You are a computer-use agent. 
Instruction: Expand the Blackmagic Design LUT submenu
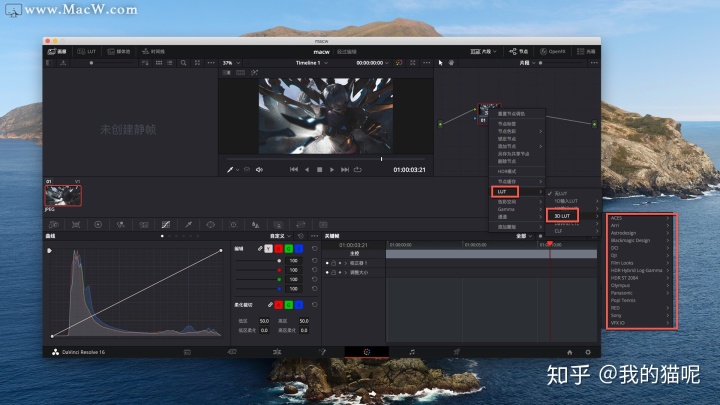(x=640, y=240)
